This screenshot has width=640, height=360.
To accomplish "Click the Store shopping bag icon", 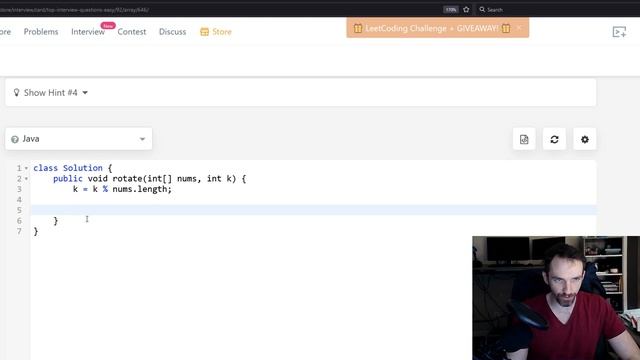I will (204, 32).
